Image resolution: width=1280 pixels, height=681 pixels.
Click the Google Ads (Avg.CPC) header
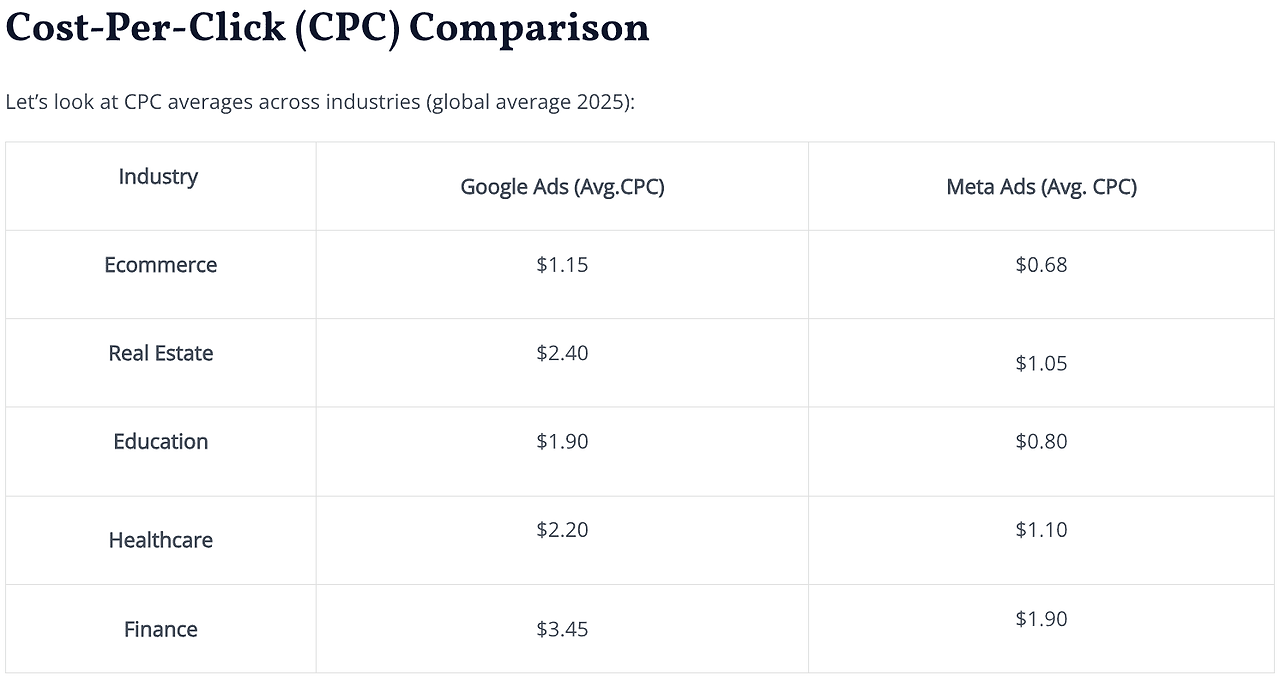pyautogui.click(x=562, y=187)
